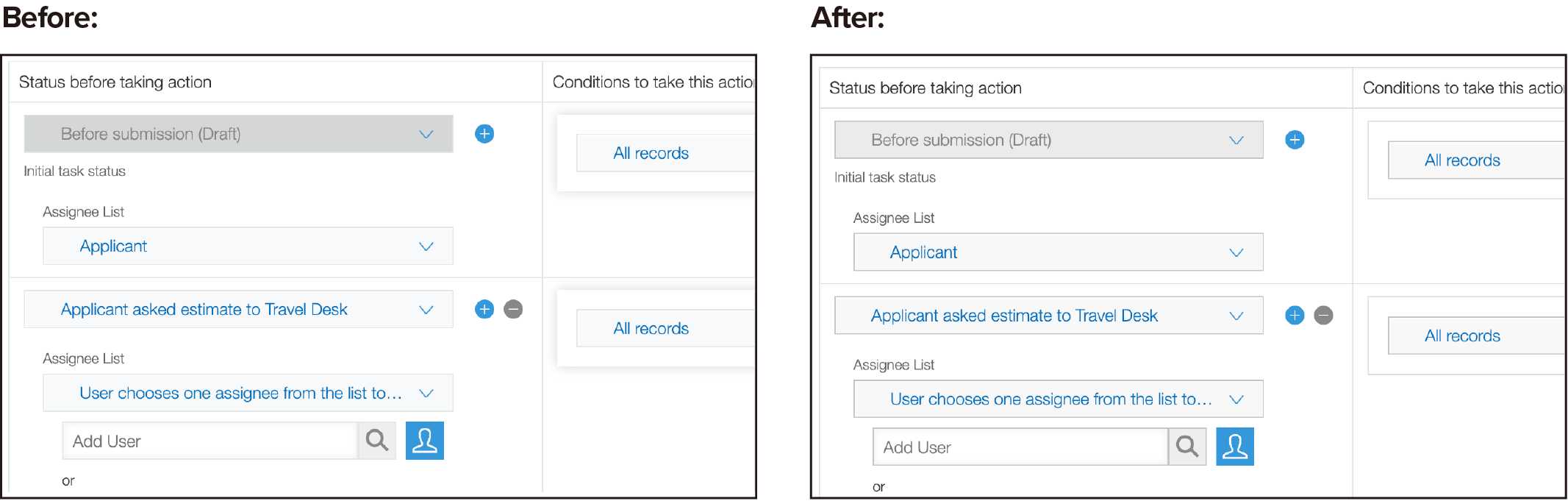1568x501 pixels.
Task: Click plus icon beside Travel Desk status in Before panel
Action: (484, 309)
